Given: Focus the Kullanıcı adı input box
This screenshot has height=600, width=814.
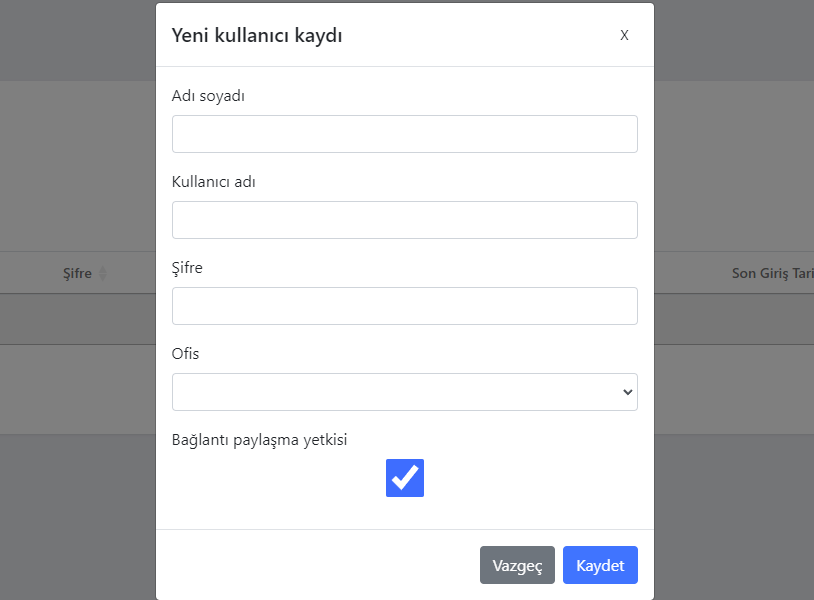Looking at the screenshot, I should point(404,220).
